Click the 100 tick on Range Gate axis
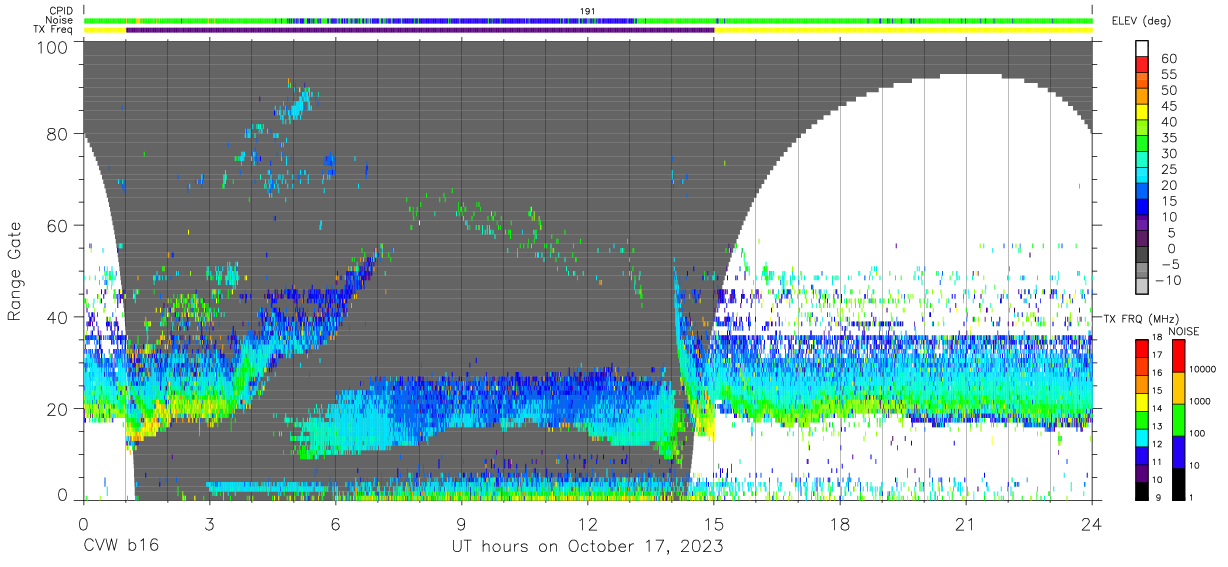 pyautogui.click(x=53, y=47)
